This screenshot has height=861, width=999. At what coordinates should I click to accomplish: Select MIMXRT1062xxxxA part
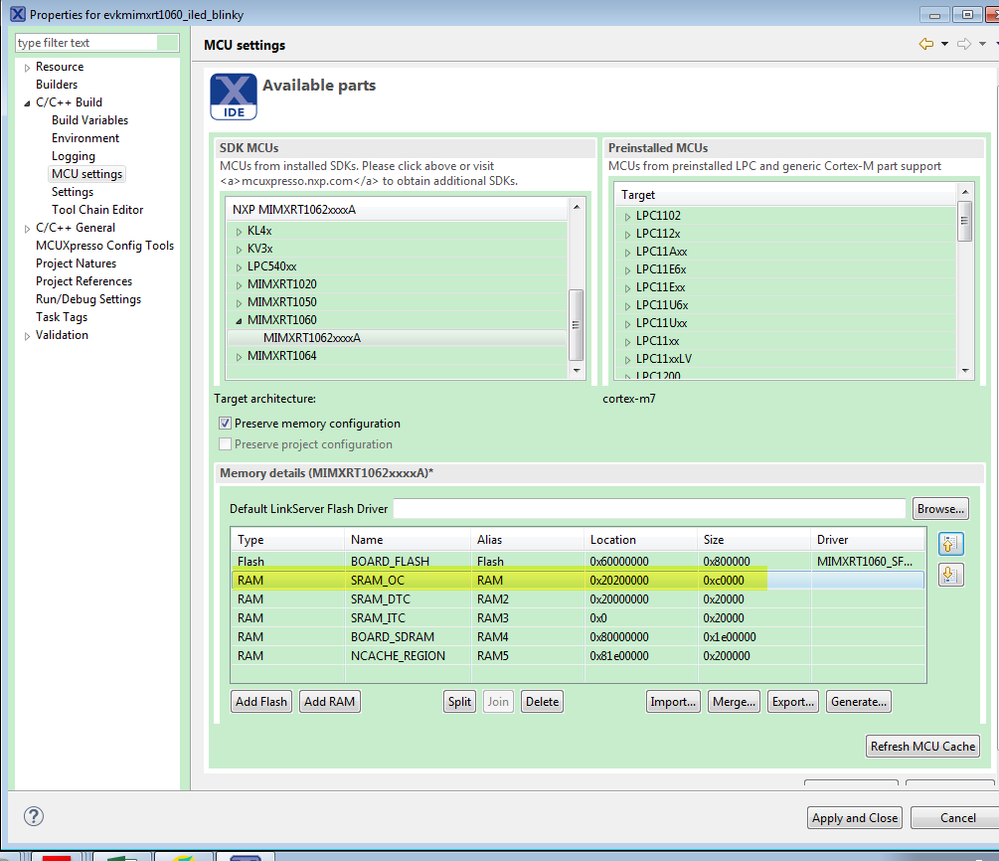(x=312, y=338)
